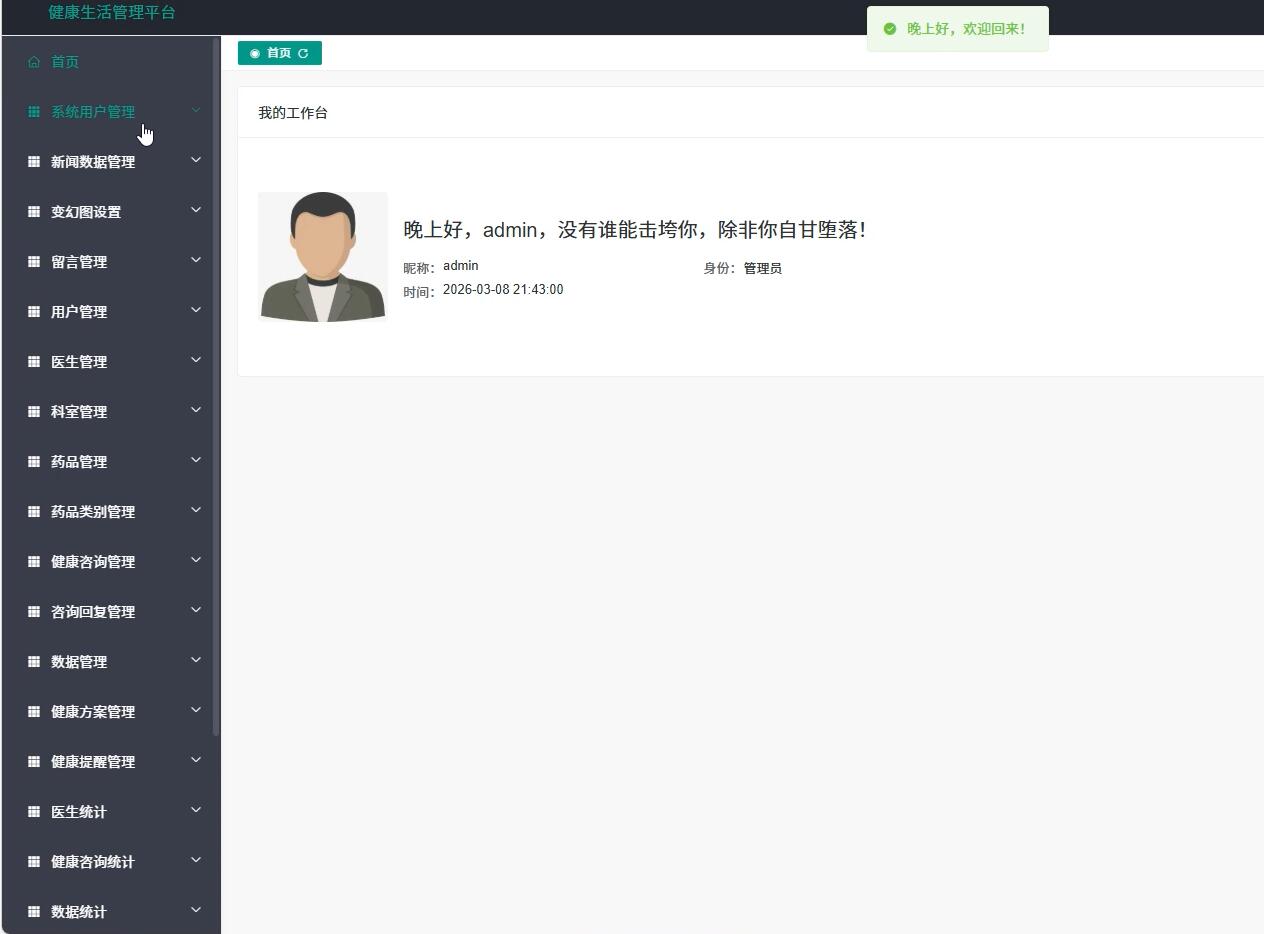Click grid icon next to 医生统计
Viewport: 1264px width, 934px height.
point(34,812)
